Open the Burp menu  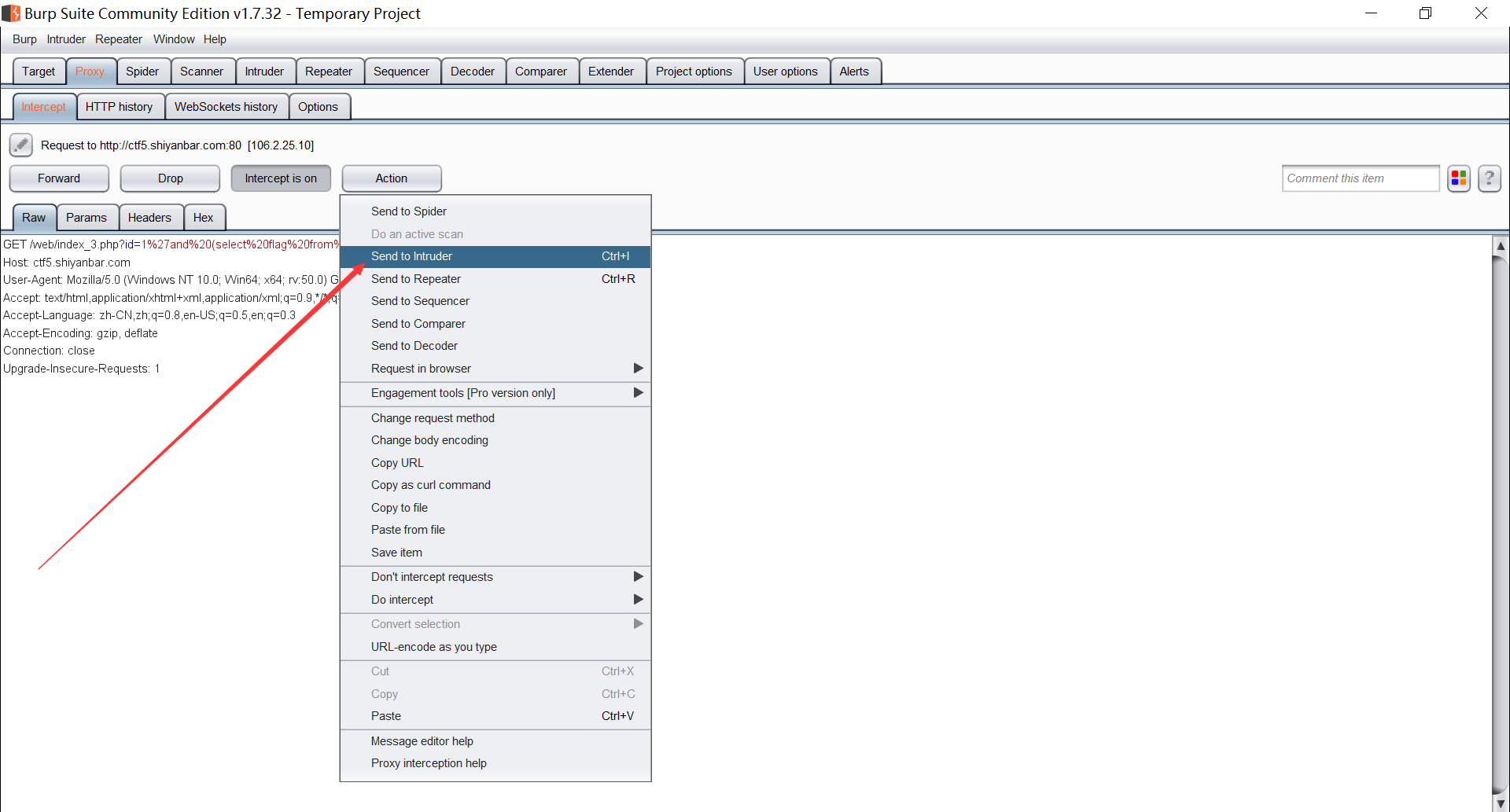24,39
